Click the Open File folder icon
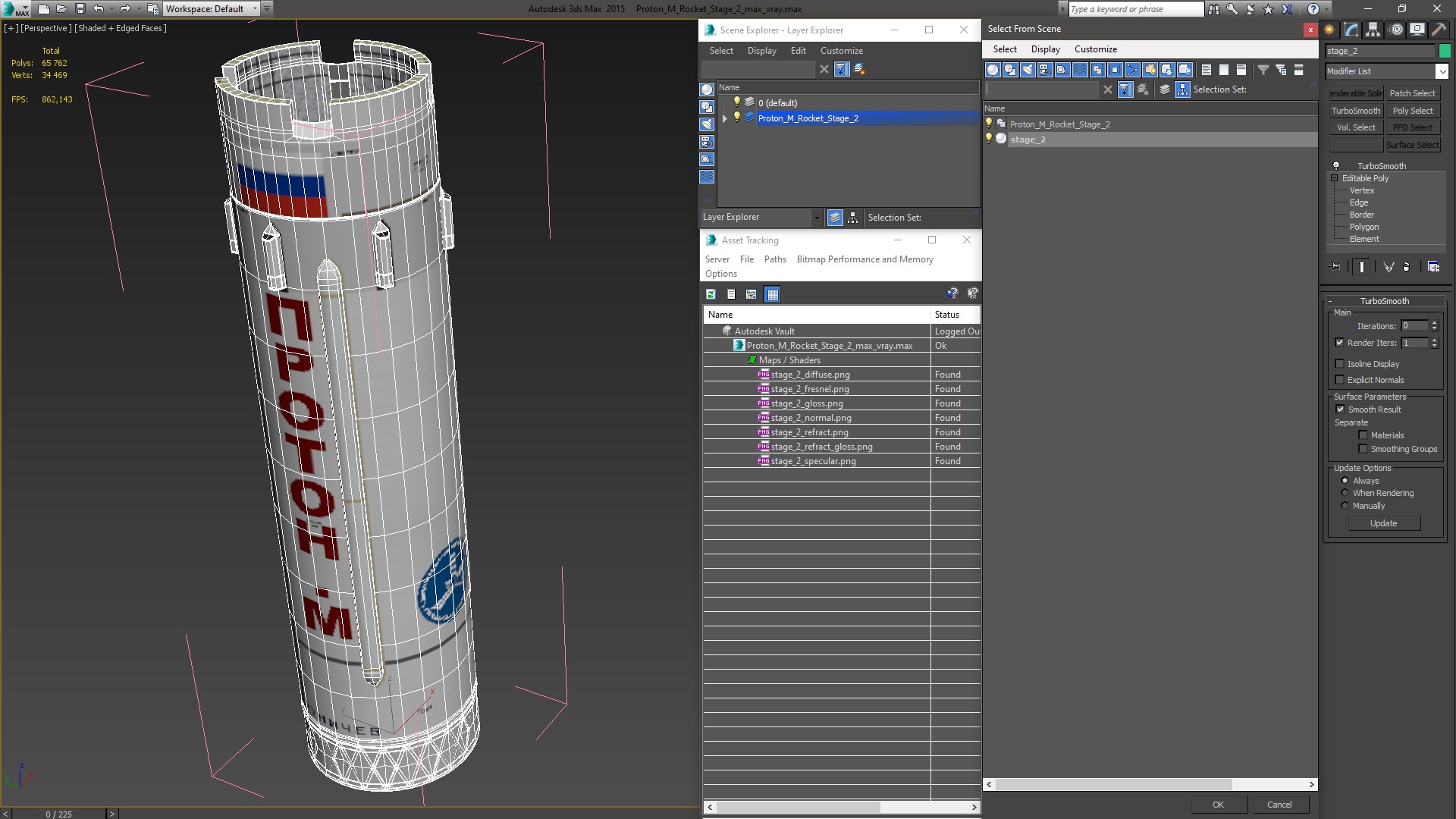Image resolution: width=1456 pixels, height=819 pixels. click(61, 9)
